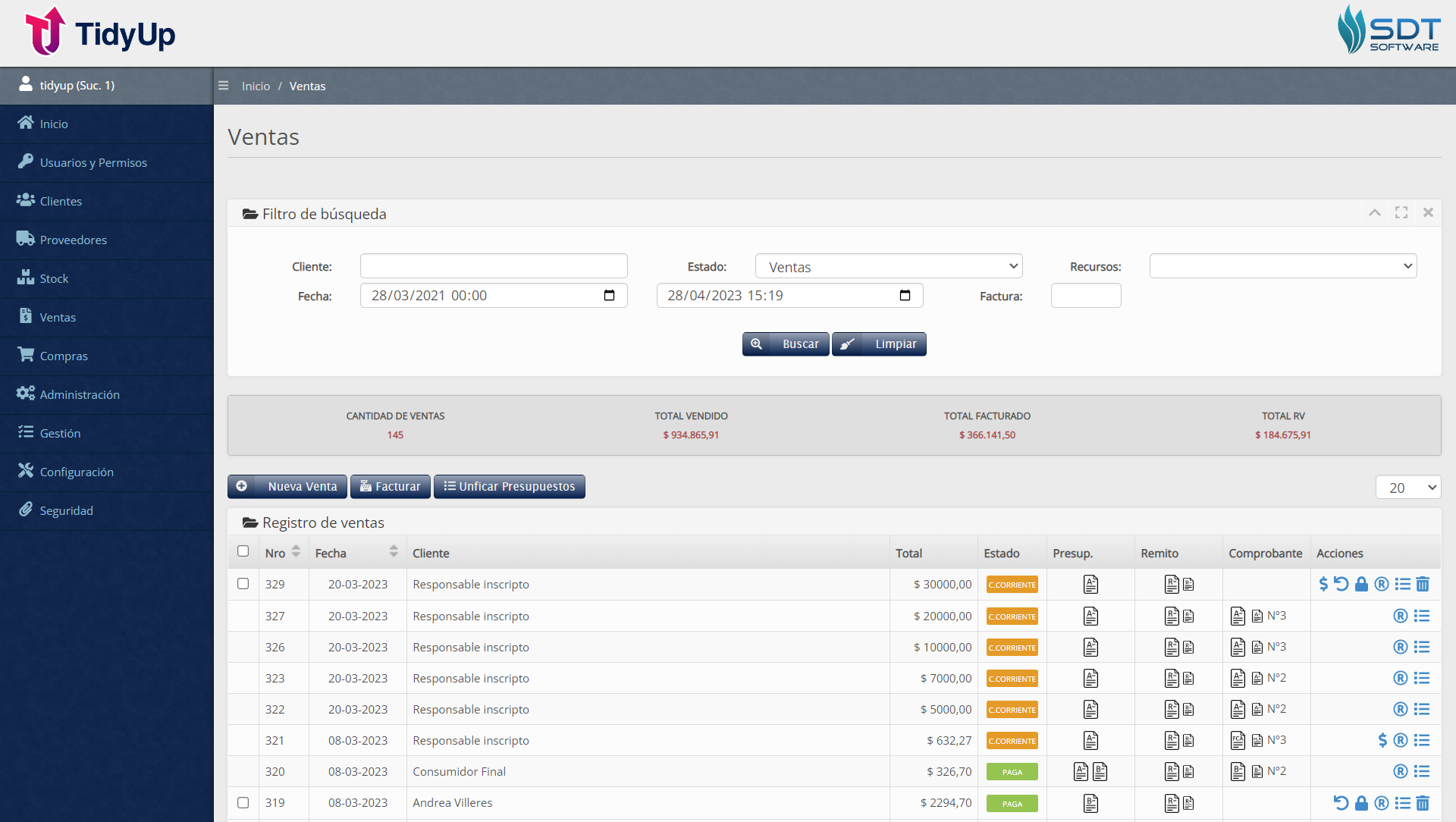Collapse the Filtro de búsqueda panel

[x=1375, y=213]
